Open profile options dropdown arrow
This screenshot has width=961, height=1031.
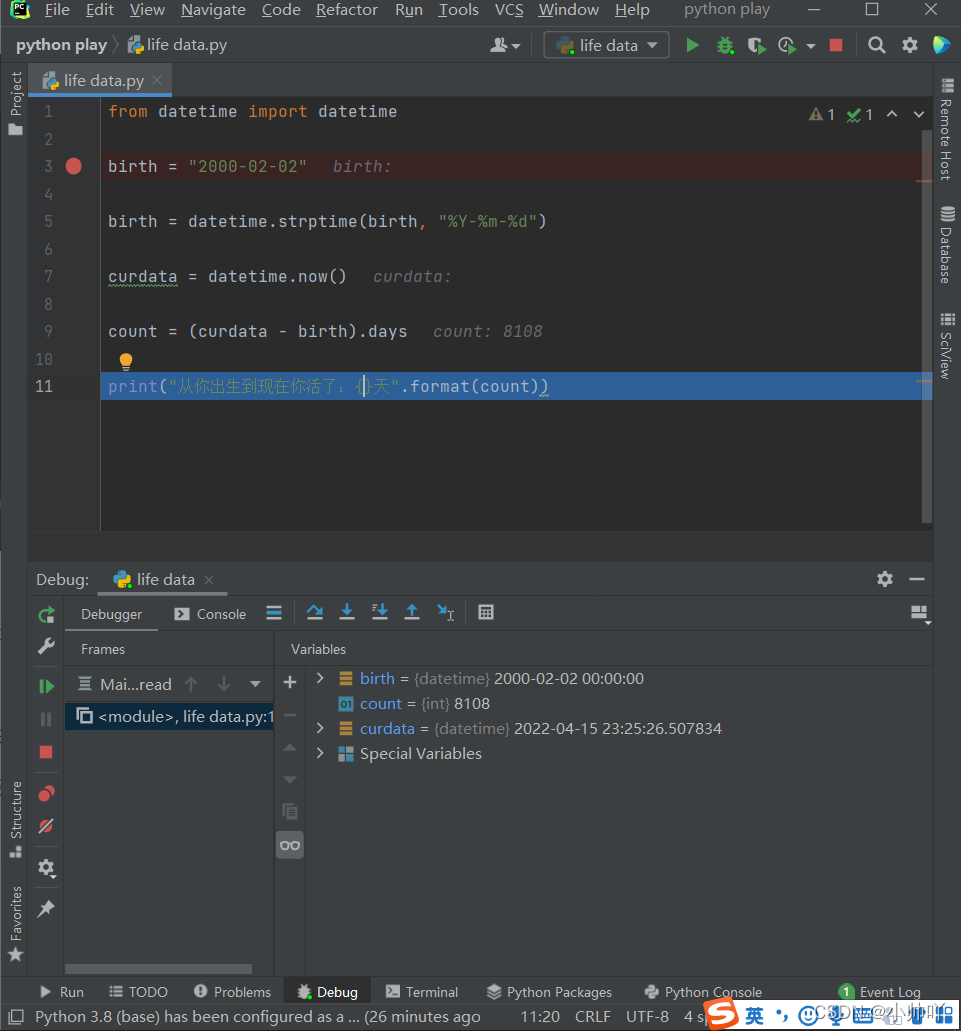pyautogui.click(x=811, y=46)
